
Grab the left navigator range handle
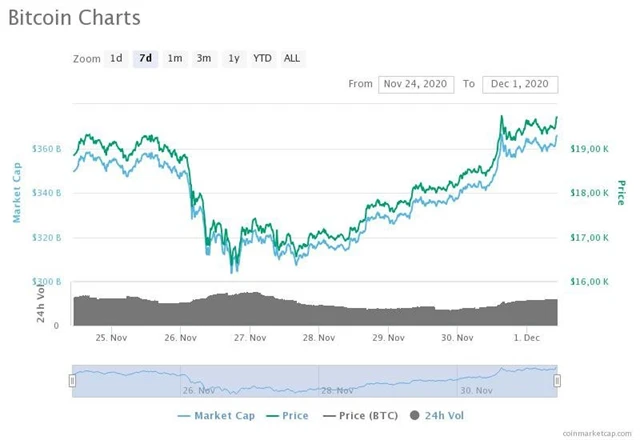(x=72, y=380)
